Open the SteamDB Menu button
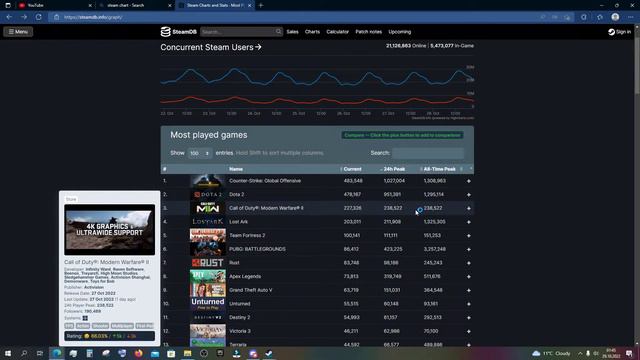Image resolution: width=640 pixels, height=360 pixels. [18, 31]
